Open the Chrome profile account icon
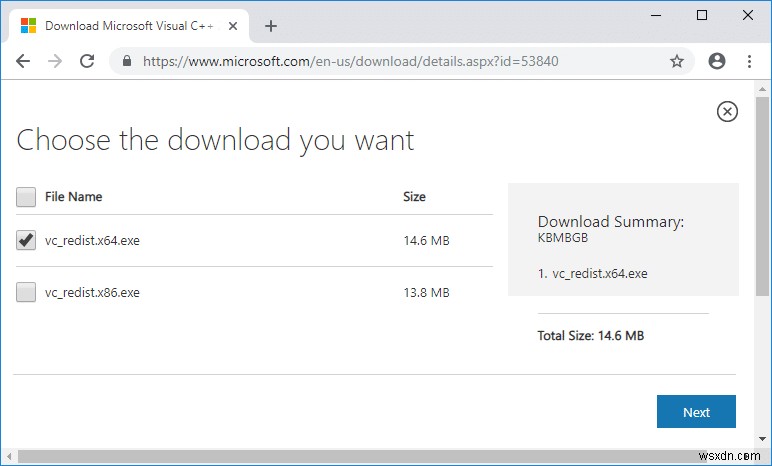This screenshot has height=466, width=772. pos(716,61)
